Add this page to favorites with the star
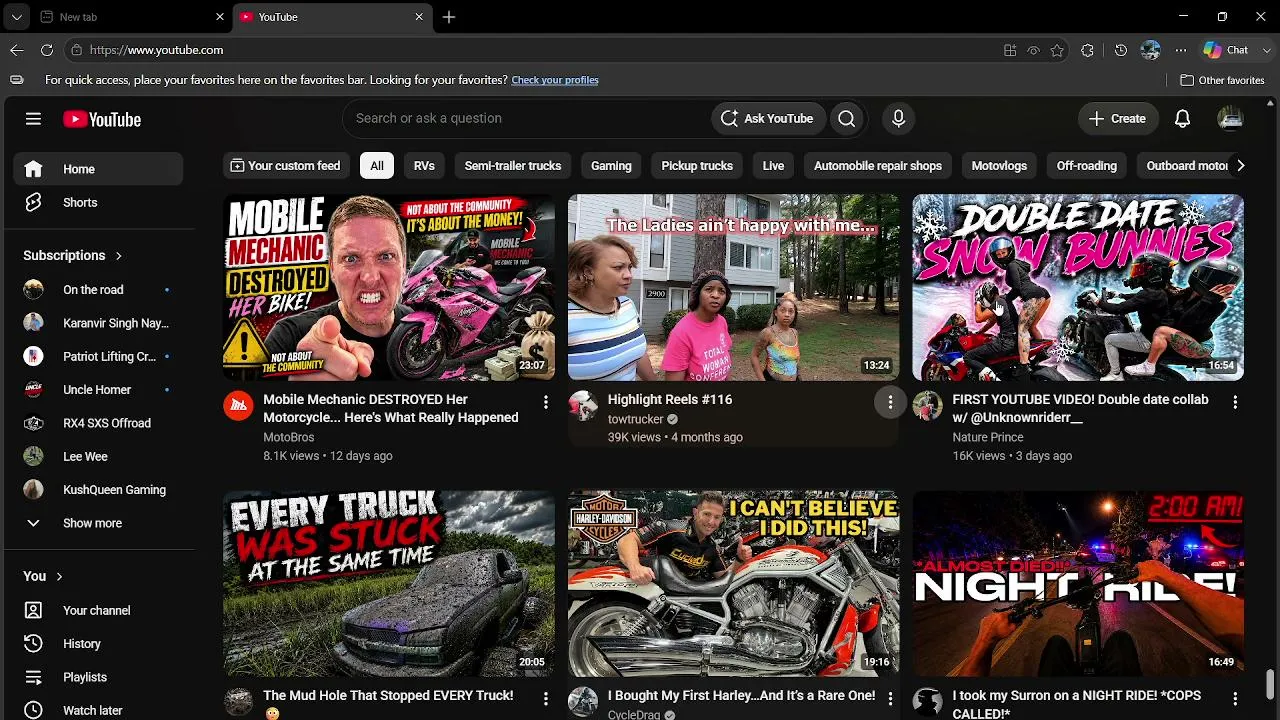Image resolution: width=1280 pixels, height=720 pixels. 1057,50
